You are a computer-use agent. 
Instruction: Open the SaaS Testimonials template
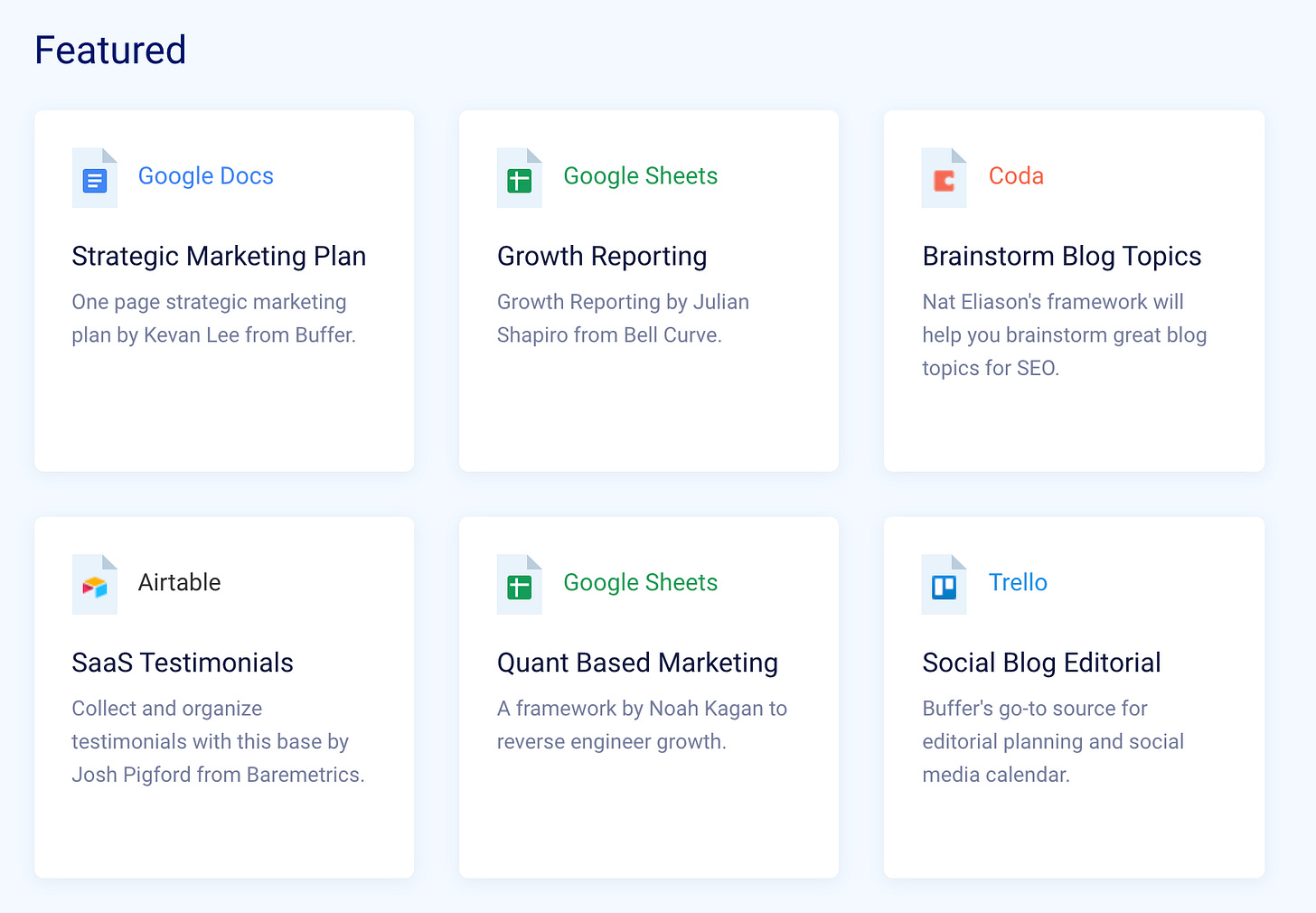(183, 664)
